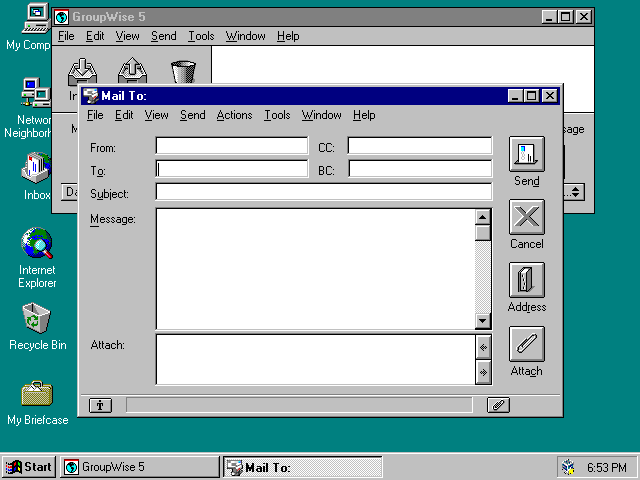Open File menu in Mail To window
640x480 pixels.
click(95, 115)
